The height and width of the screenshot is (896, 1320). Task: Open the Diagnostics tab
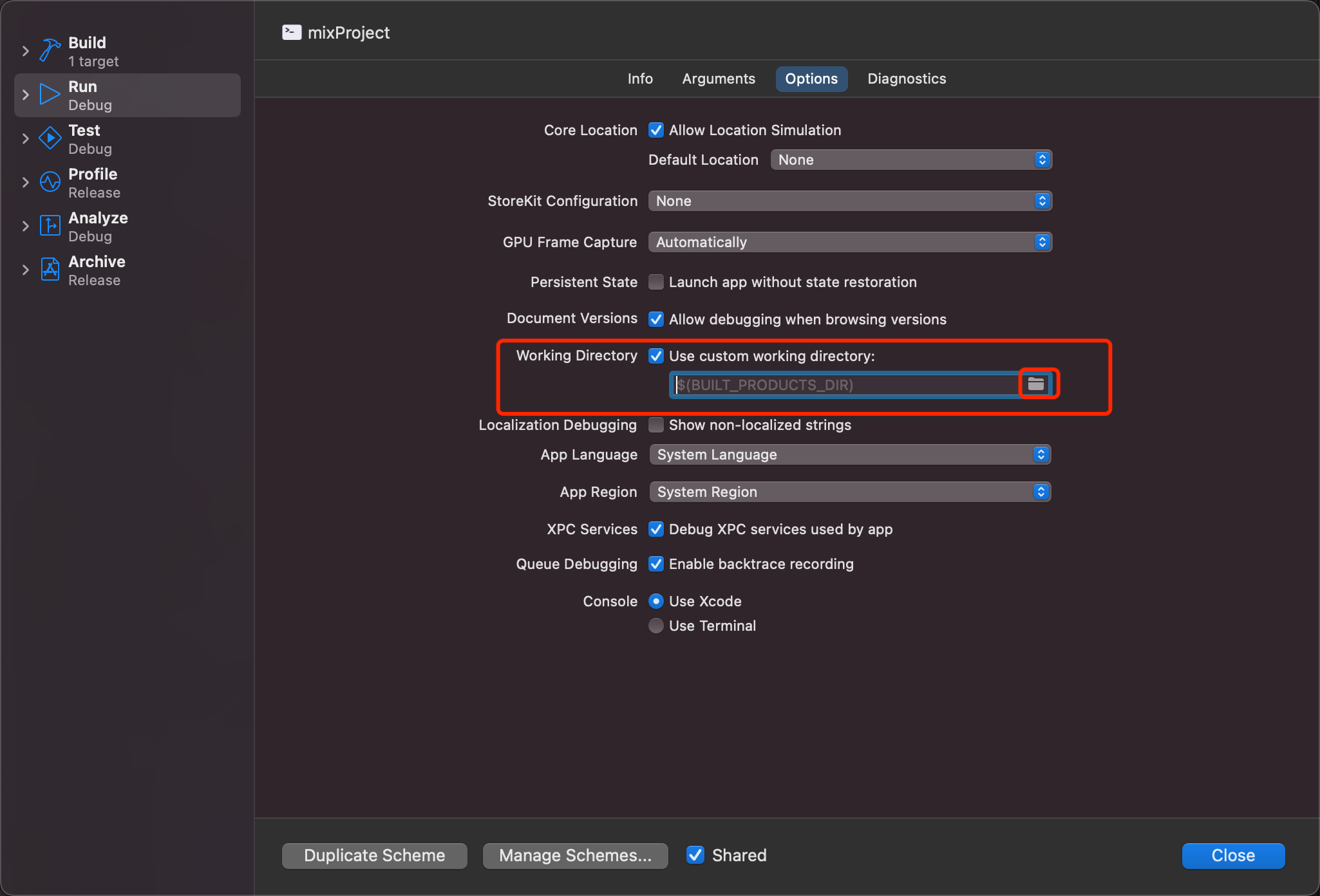click(907, 79)
